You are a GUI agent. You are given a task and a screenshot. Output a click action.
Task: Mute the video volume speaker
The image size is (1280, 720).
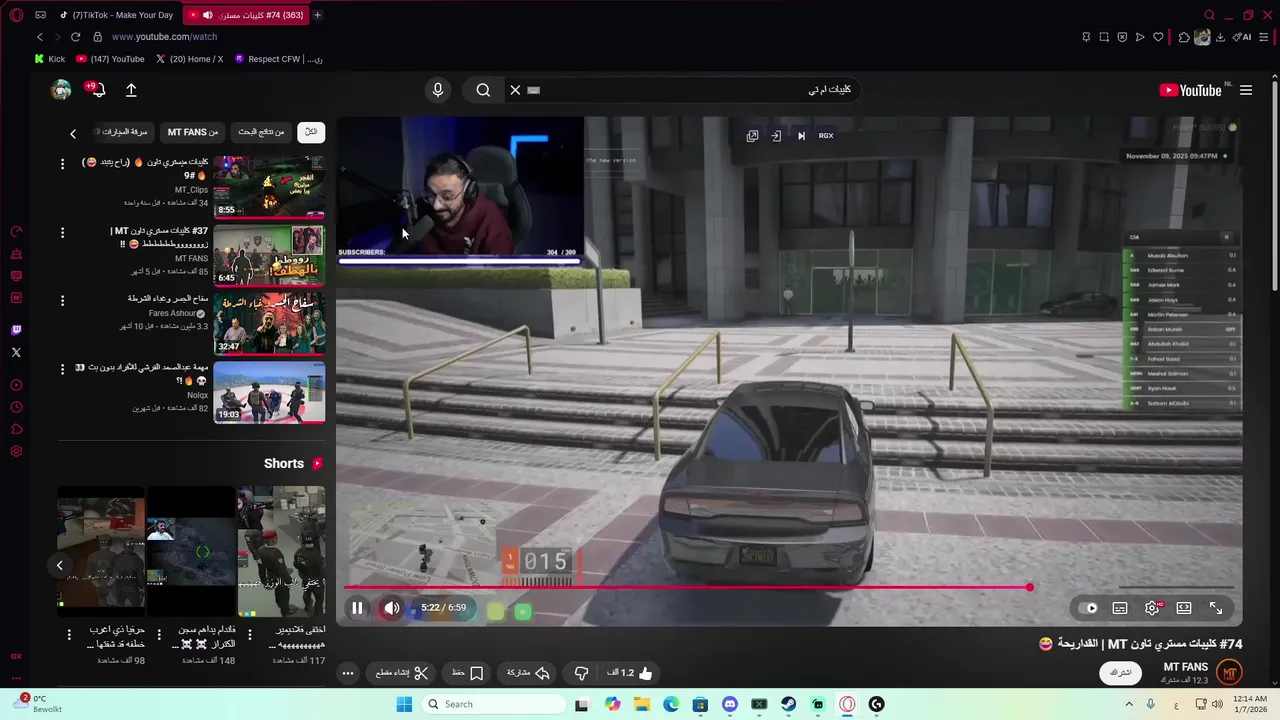coord(391,608)
